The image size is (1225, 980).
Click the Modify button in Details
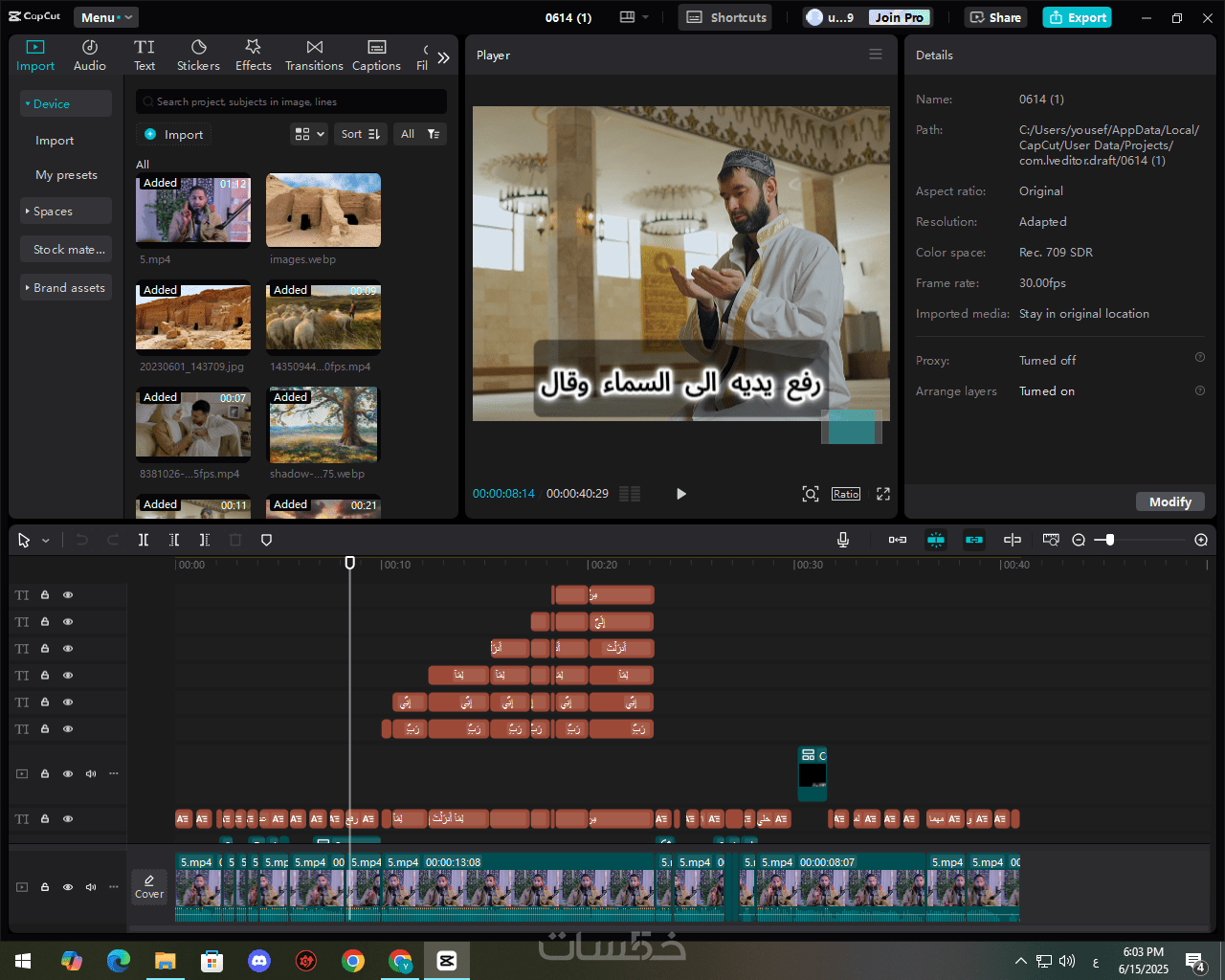pyautogui.click(x=1169, y=501)
